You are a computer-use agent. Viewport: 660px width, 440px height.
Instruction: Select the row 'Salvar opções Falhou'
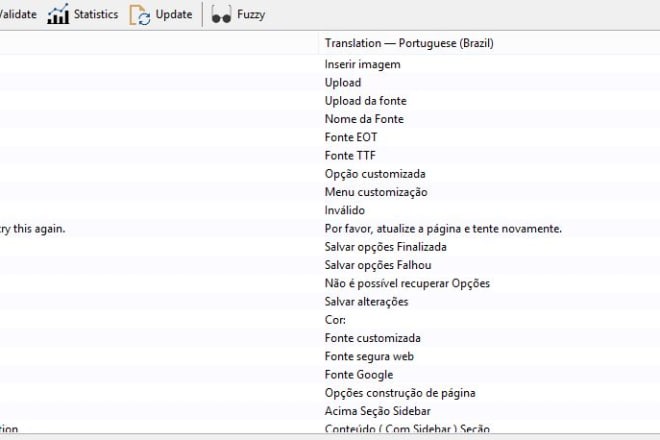click(x=378, y=265)
